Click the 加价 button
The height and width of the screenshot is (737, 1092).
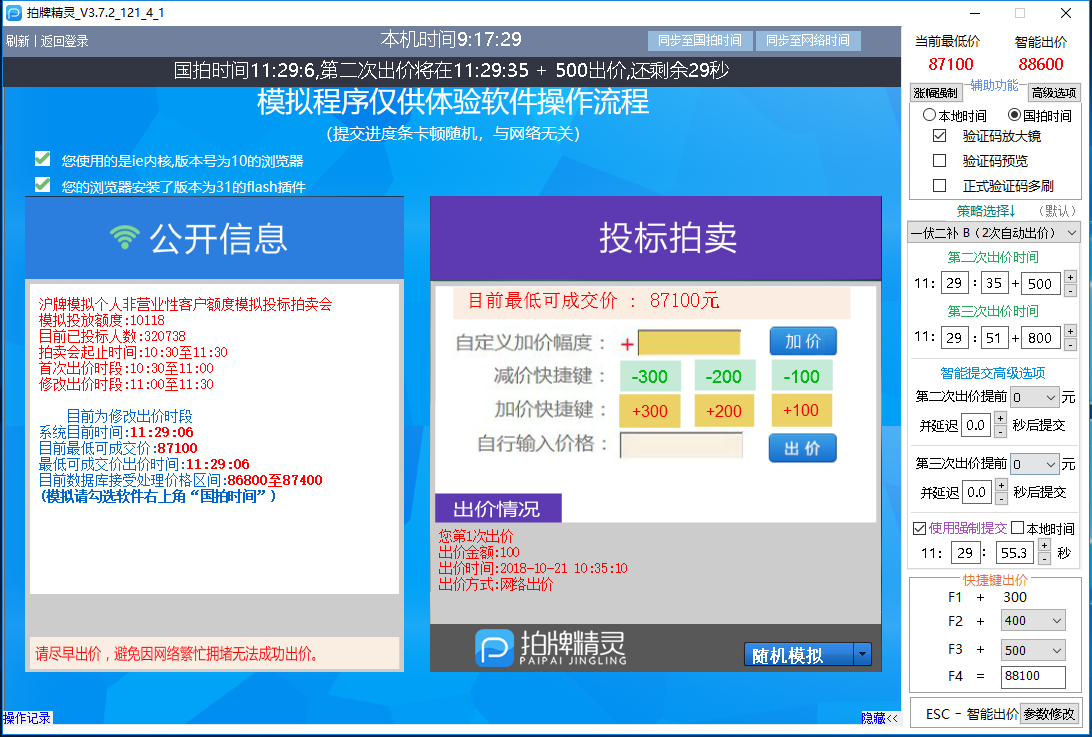tap(803, 341)
